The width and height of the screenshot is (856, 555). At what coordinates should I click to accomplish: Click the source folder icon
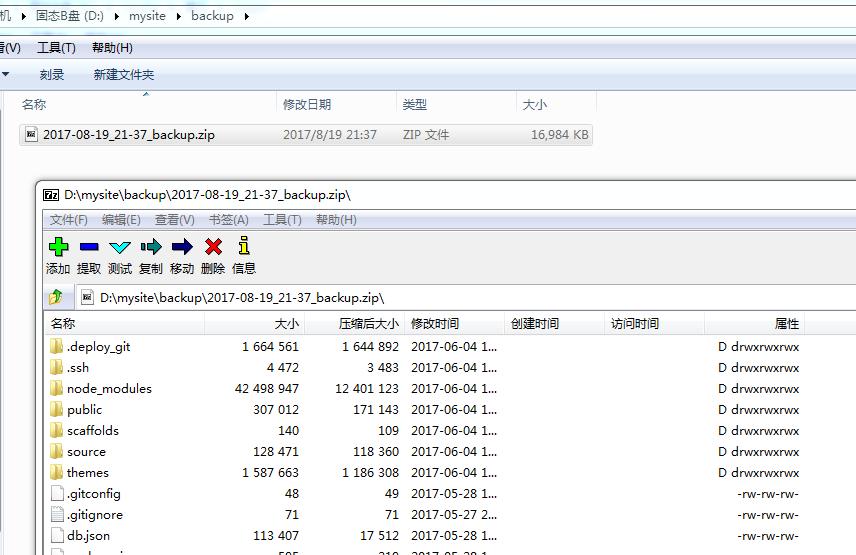pos(56,451)
